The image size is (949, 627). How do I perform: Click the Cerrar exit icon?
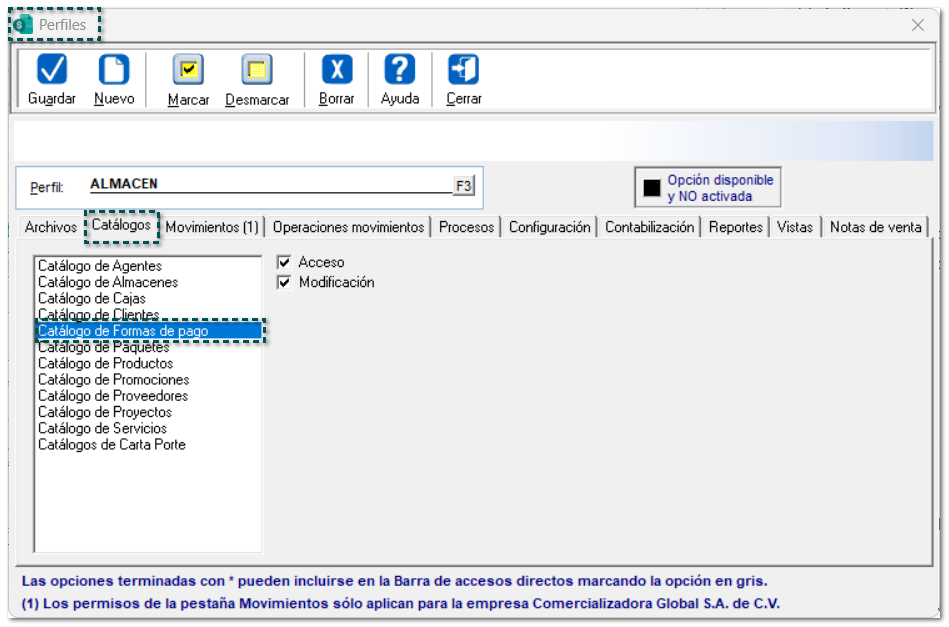pos(464,70)
